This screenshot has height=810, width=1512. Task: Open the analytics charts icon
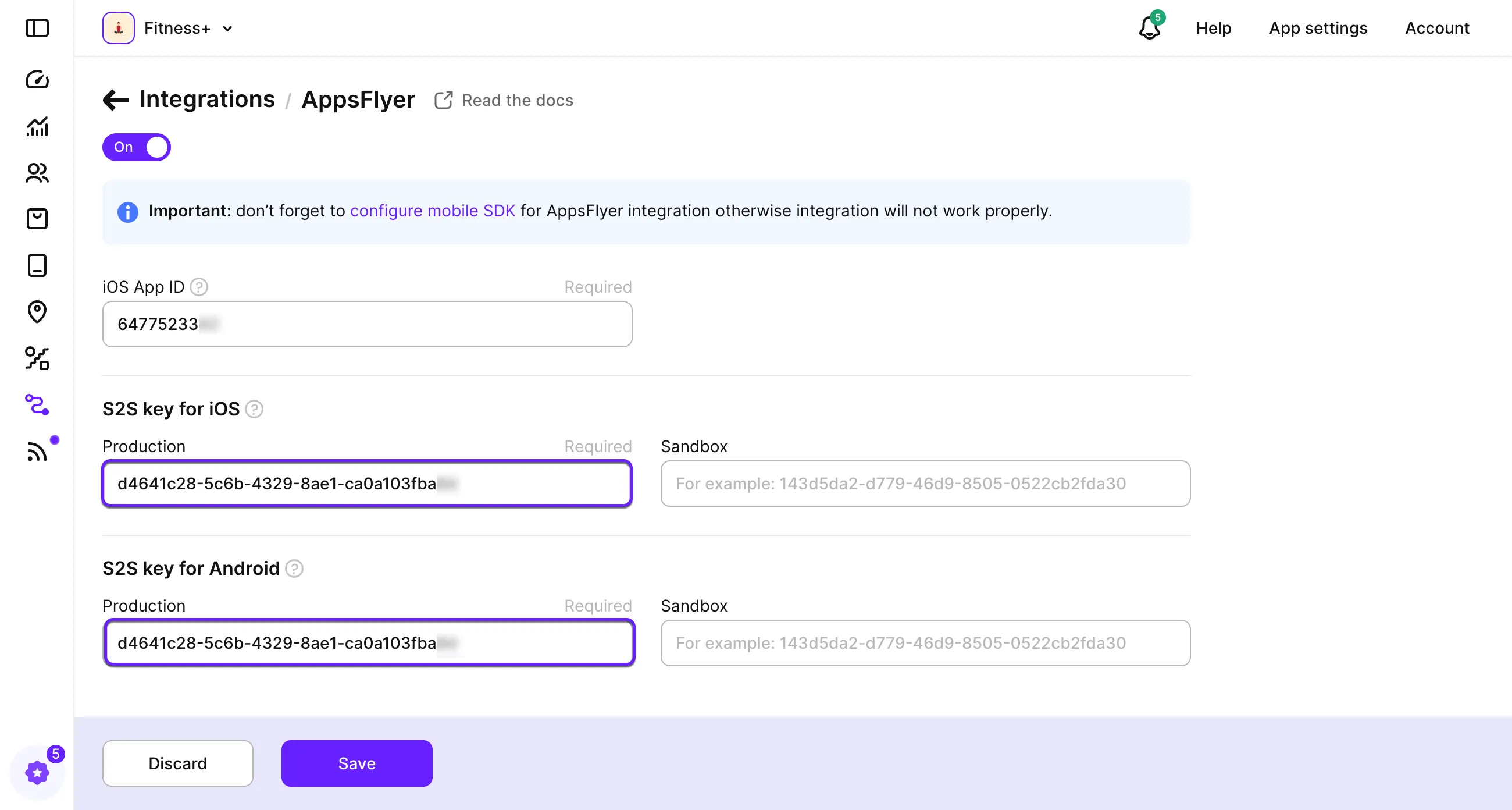[x=37, y=126]
